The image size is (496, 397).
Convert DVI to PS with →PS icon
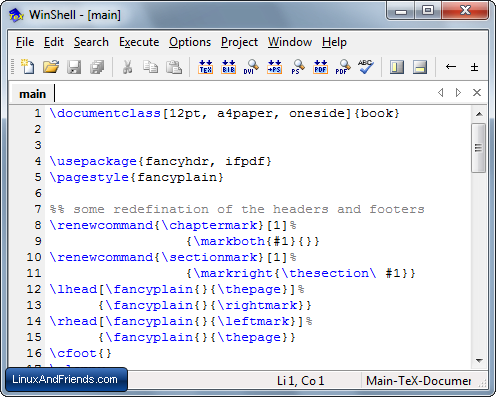(x=274, y=67)
